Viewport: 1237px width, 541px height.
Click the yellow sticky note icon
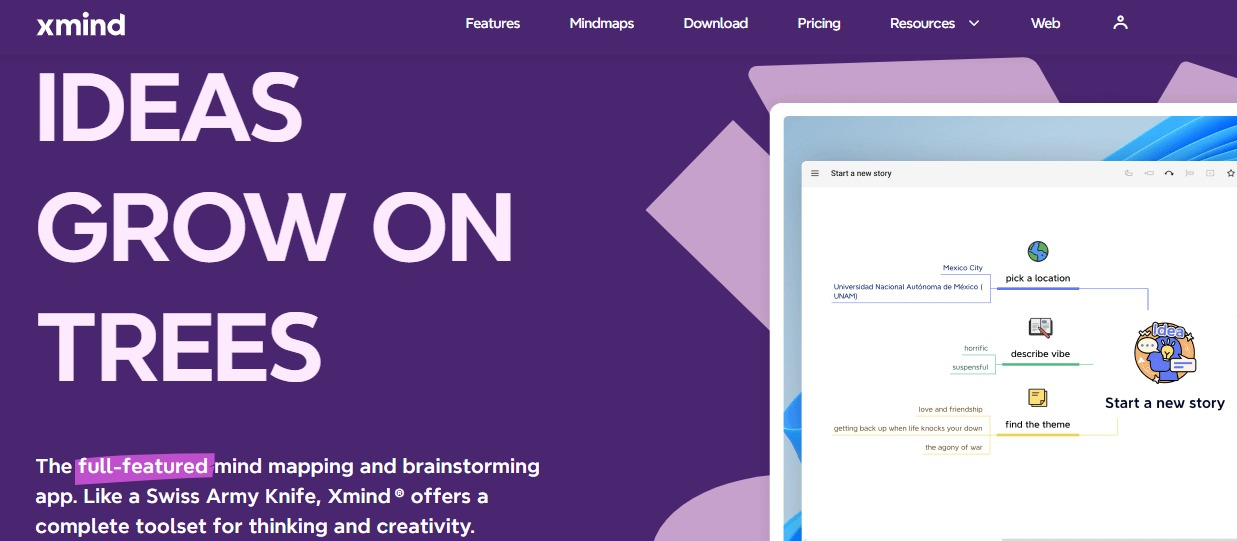click(x=1038, y=397)
